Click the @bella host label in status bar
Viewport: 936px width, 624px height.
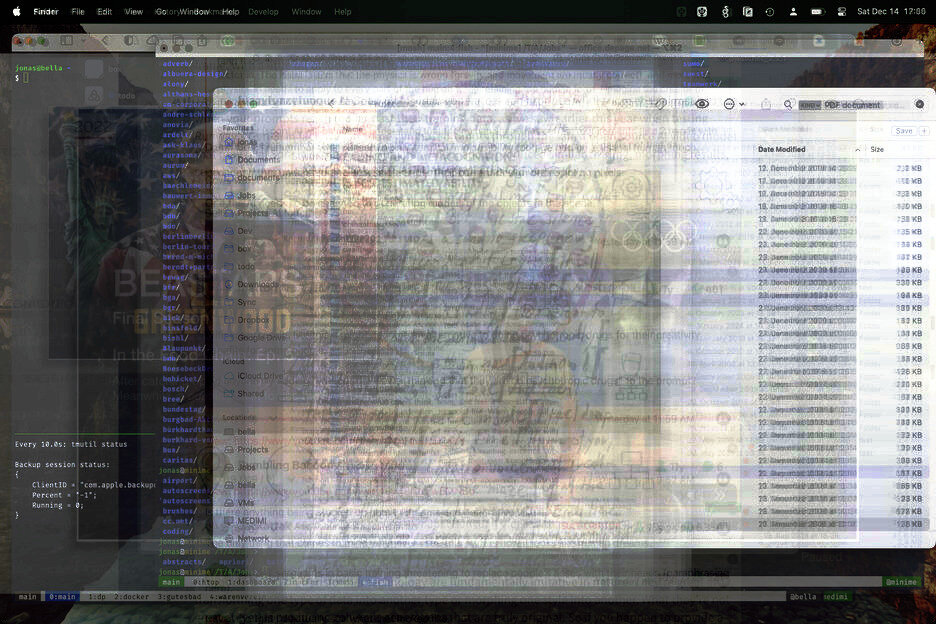point(803,597)
